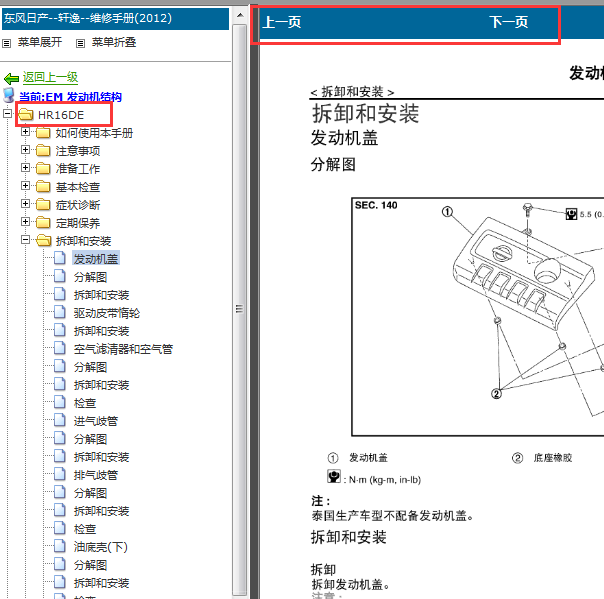The width and height of the screenshot is (604, 599).
Task: Click the 菜单折叠 list icon
Action: pyautogui.click(x=80, y=44)
